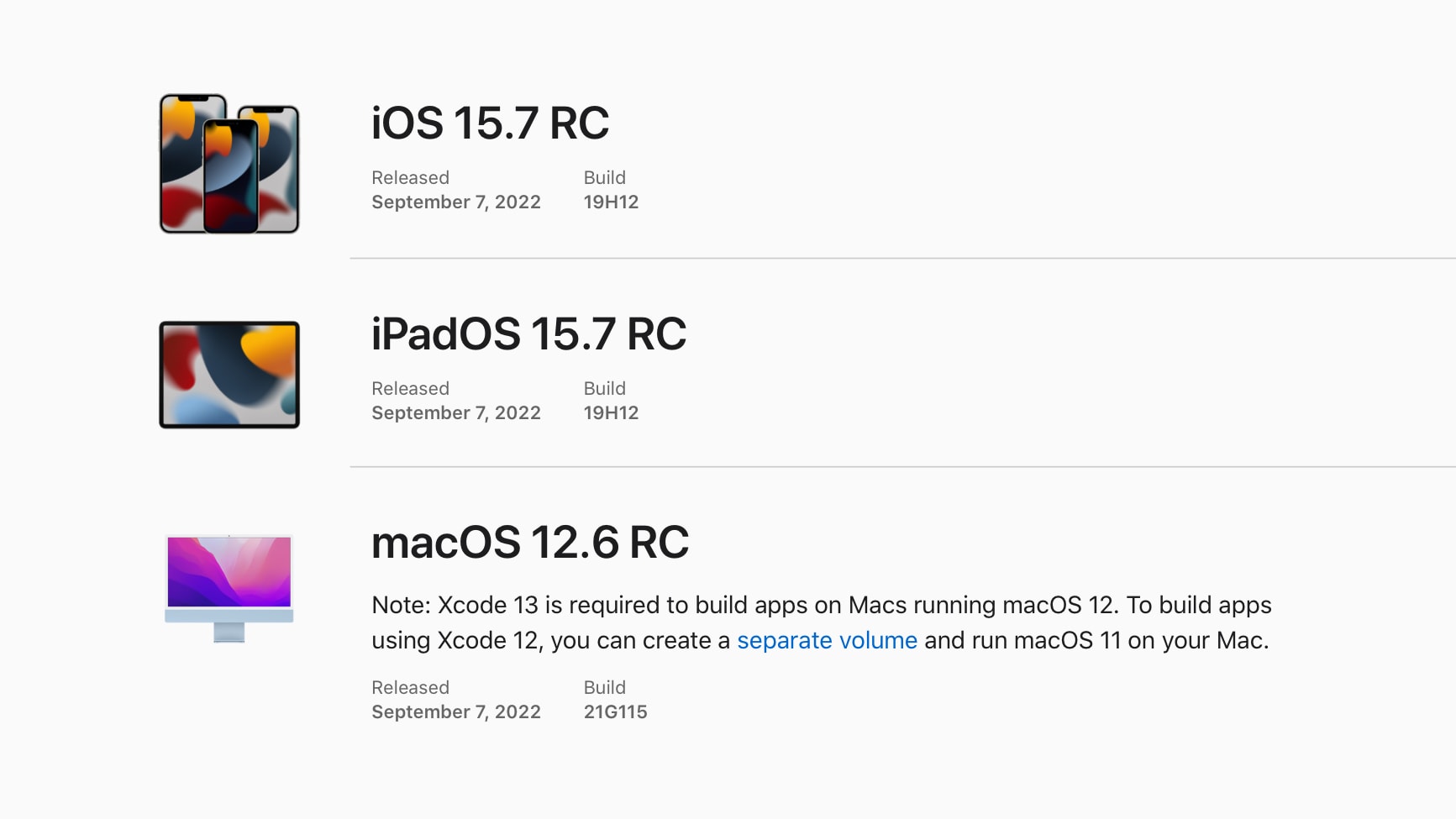Select September 7, 2022 date under macOS
Screen dimensions: 1456x819
tap(456, 711)
